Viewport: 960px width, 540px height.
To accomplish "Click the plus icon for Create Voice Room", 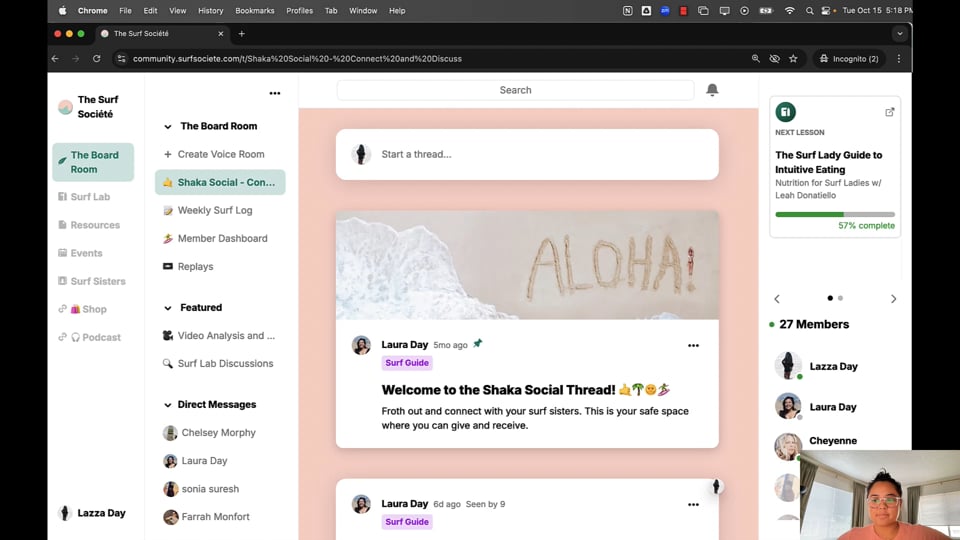I will pos(168,154).
